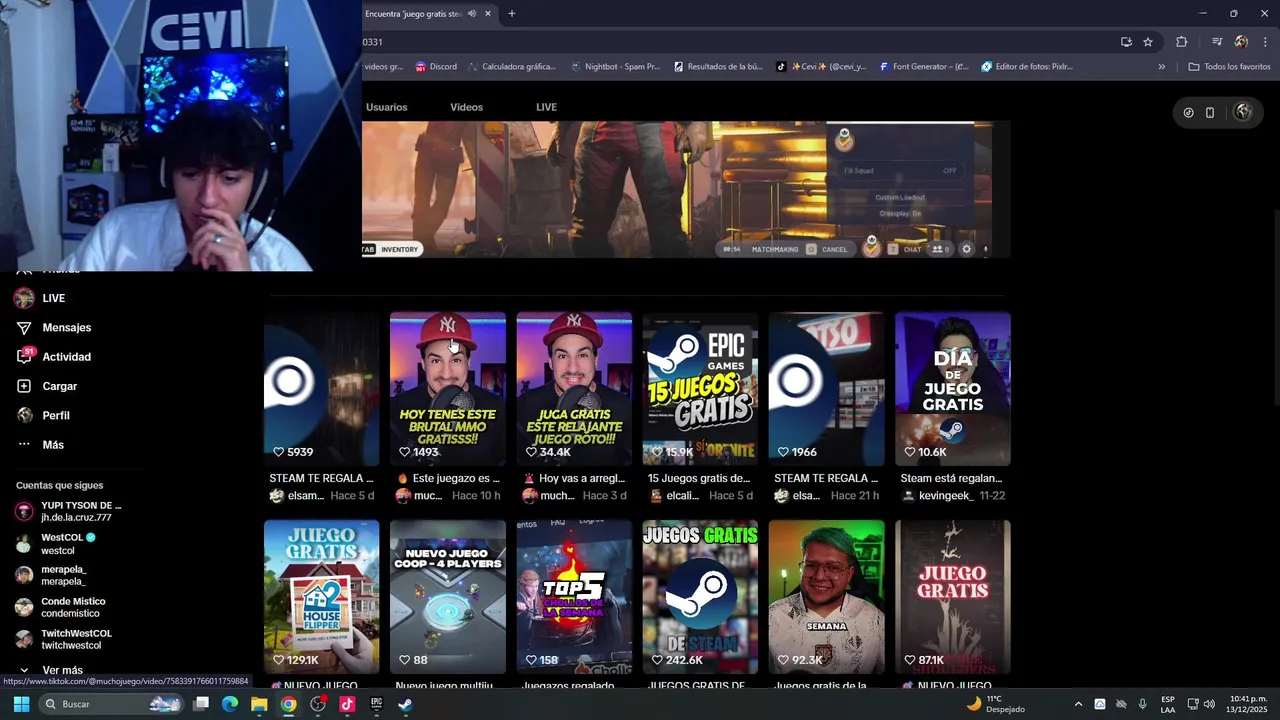Mute the tab using its speaker icon
Image resolution: width=1280 pixels, height=720 pixels.
tap(471, 14)
